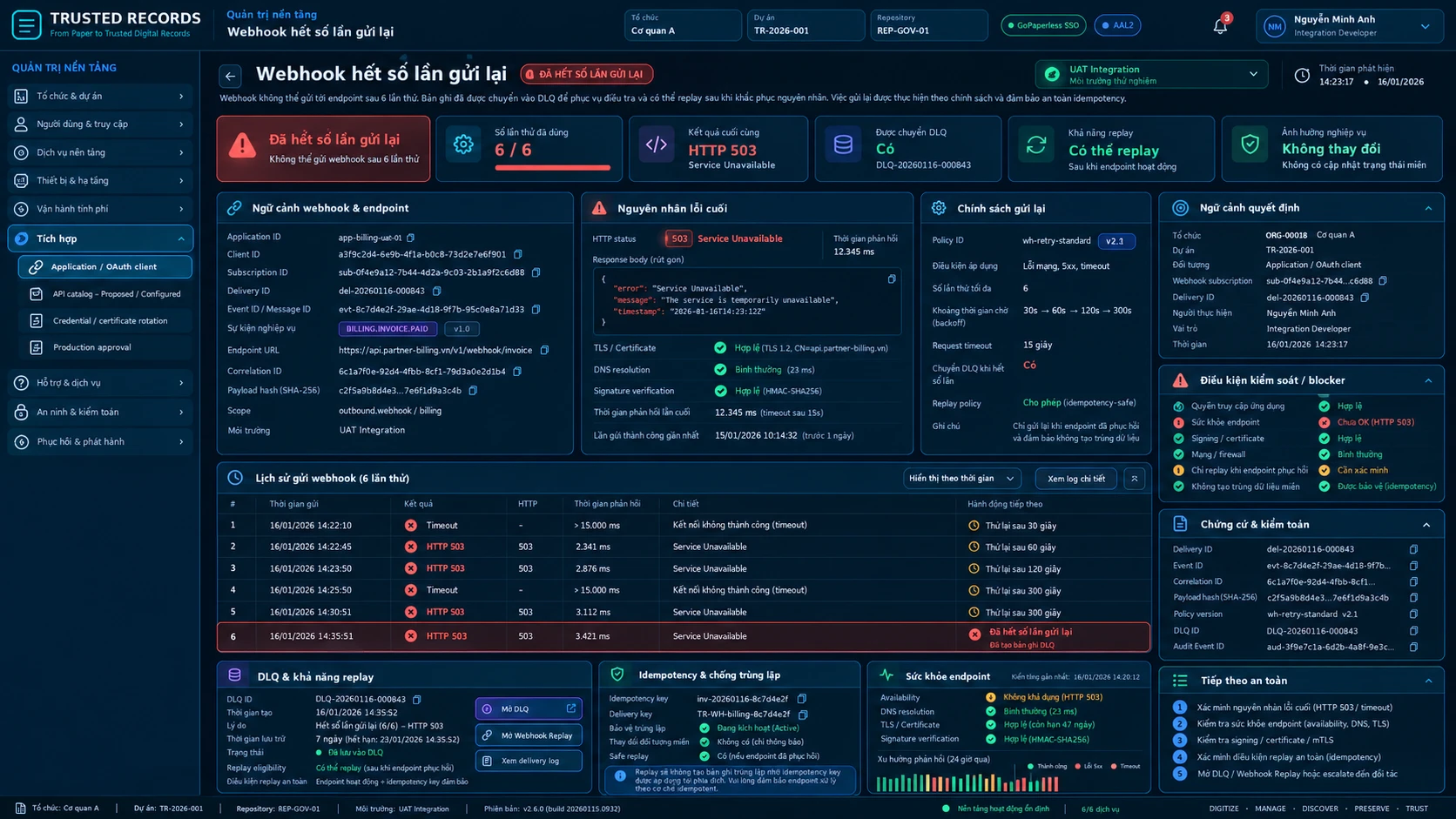This screenshot has width=1456, height=819.
Task: Collapse the Ngữ cảnh quyết định panel
Action: (x=1428, y=208)
